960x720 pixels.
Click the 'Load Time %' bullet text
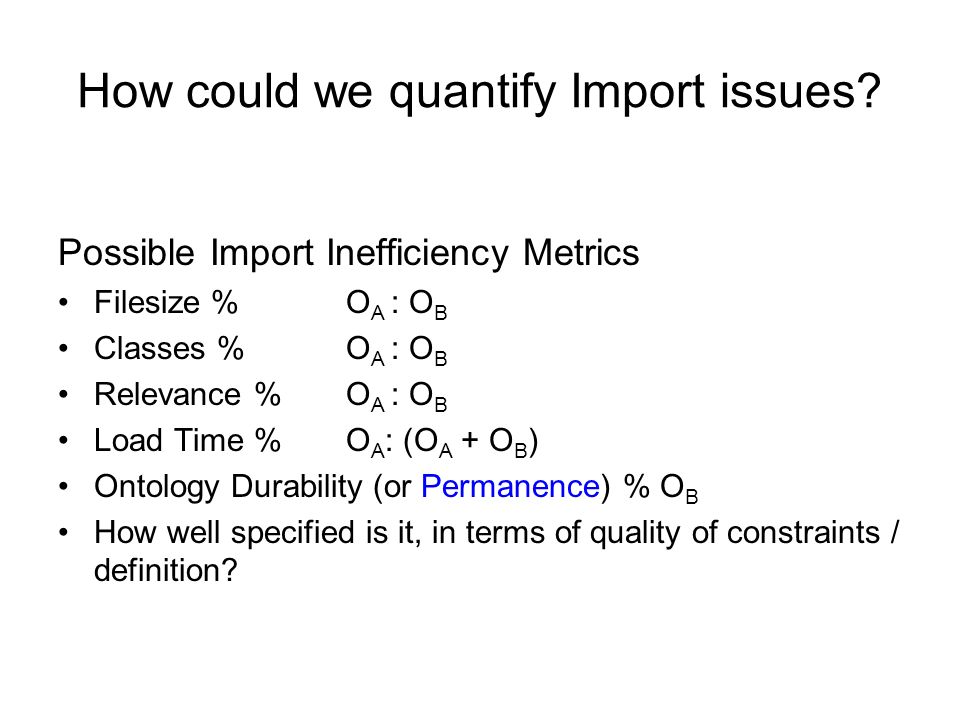point(187,440)
